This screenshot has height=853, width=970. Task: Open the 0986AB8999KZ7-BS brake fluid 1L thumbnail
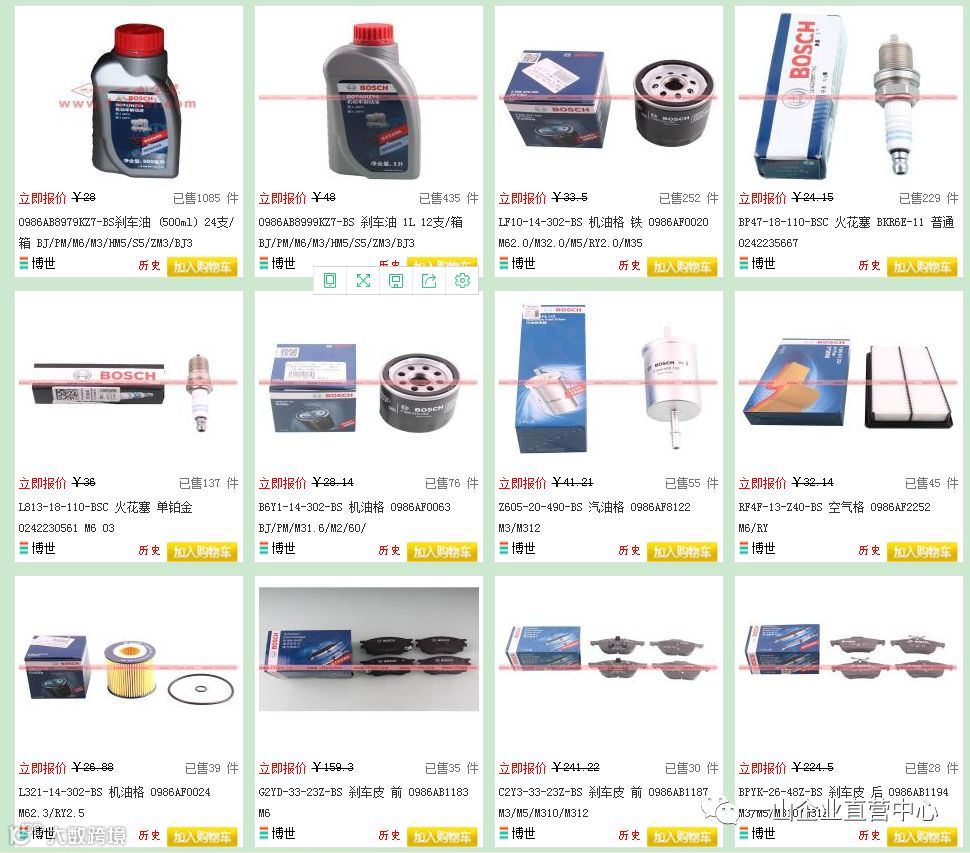coord(369,99)
